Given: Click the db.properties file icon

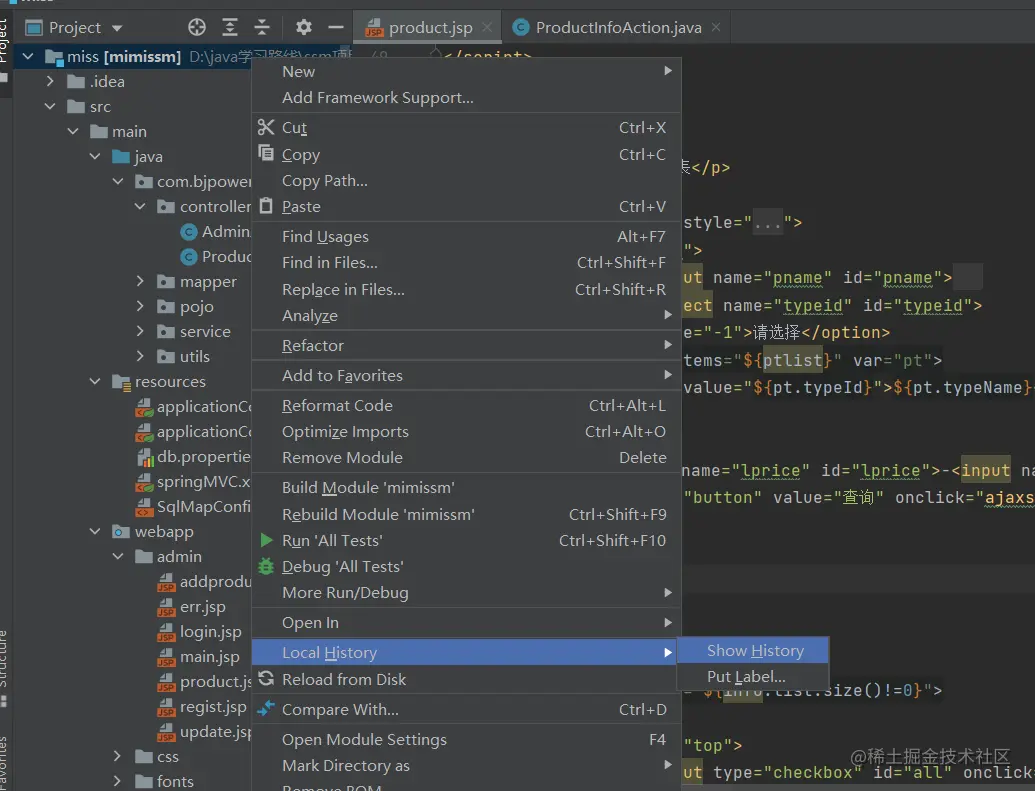Looking at the screenshot, I should click(x=145, y=457).
